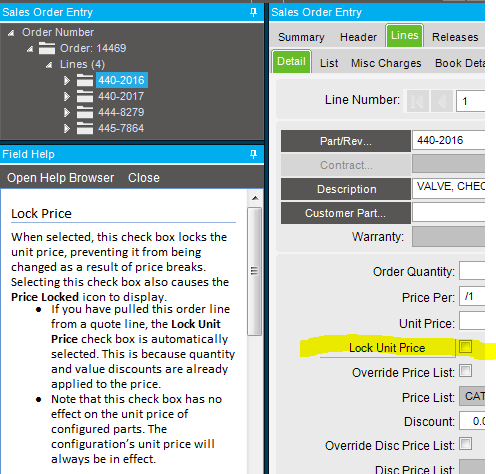Collapse the Lines (4) node
The image size is (496, 474).
tap(49, 65)
